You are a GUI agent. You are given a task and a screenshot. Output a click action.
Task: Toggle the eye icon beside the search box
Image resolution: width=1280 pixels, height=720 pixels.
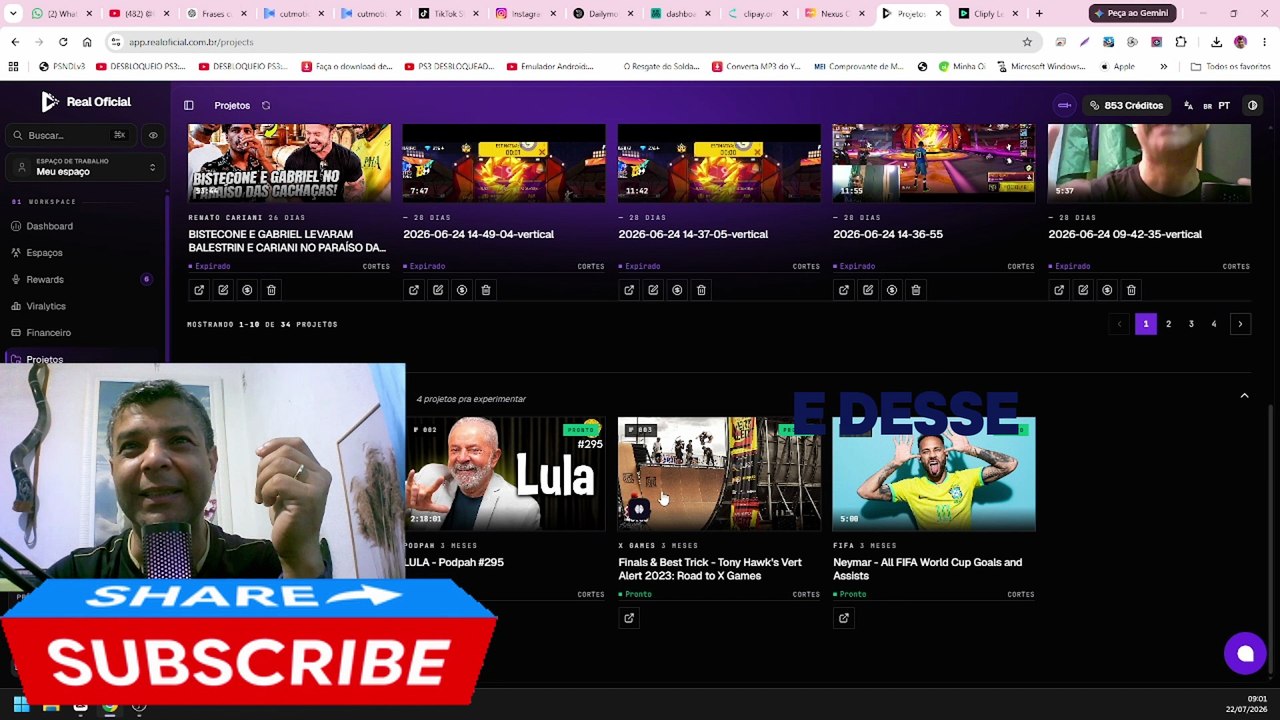153,135
